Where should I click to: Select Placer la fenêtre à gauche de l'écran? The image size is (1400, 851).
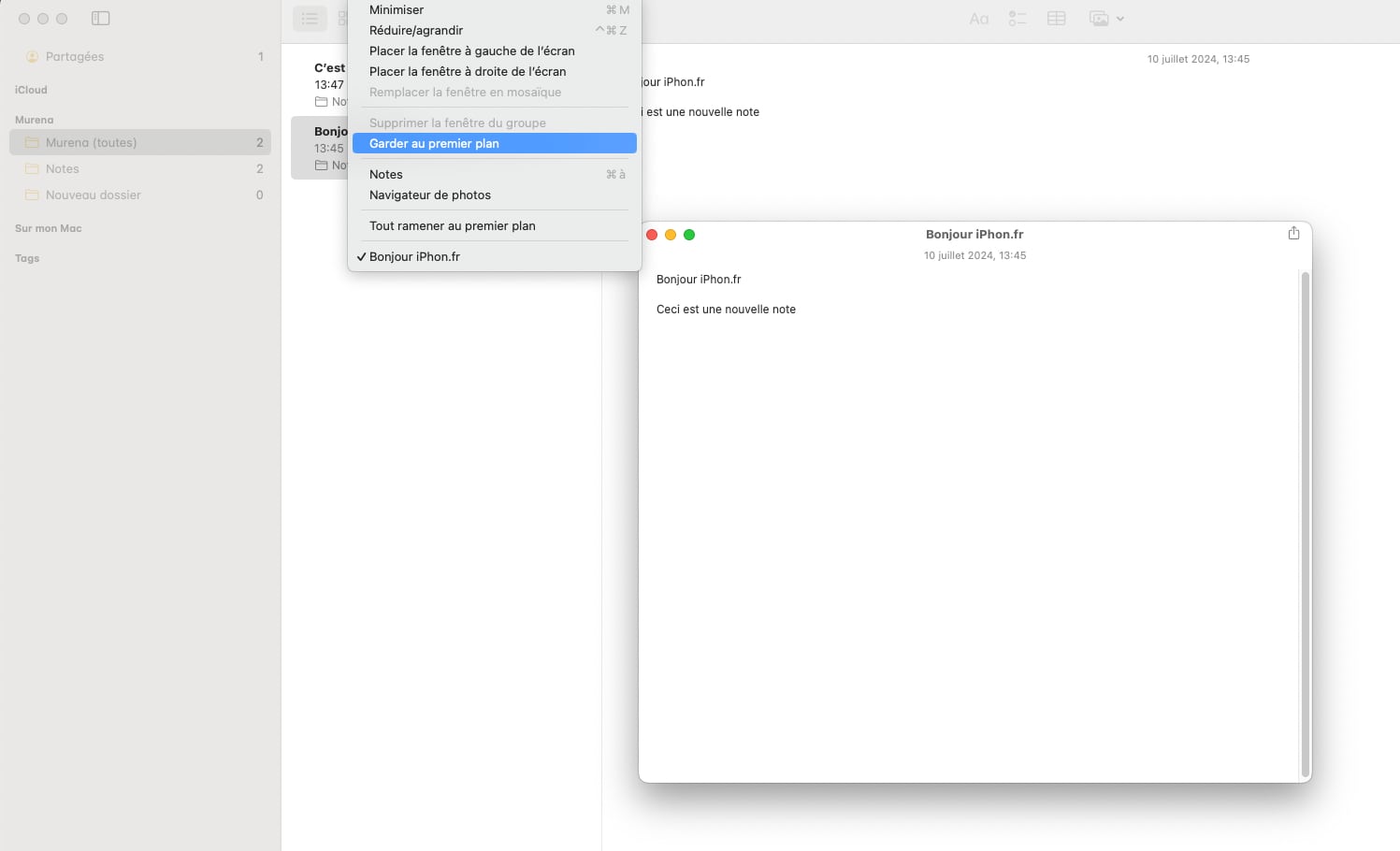(x=495, y=50)
